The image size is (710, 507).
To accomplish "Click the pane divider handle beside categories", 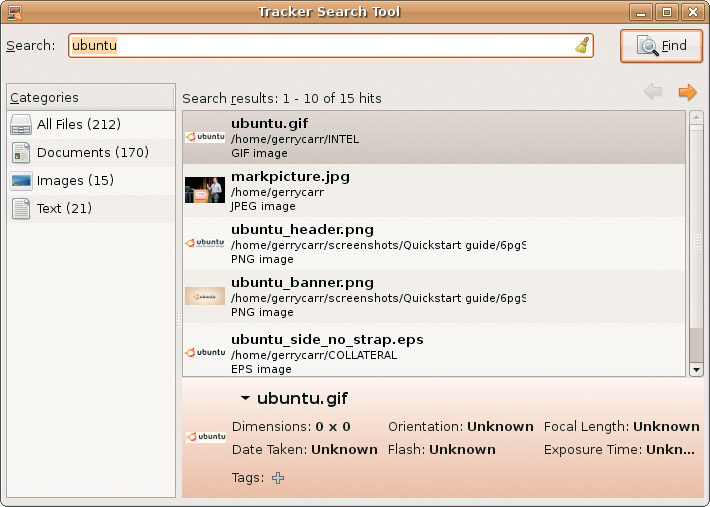I will pos(178,319).
